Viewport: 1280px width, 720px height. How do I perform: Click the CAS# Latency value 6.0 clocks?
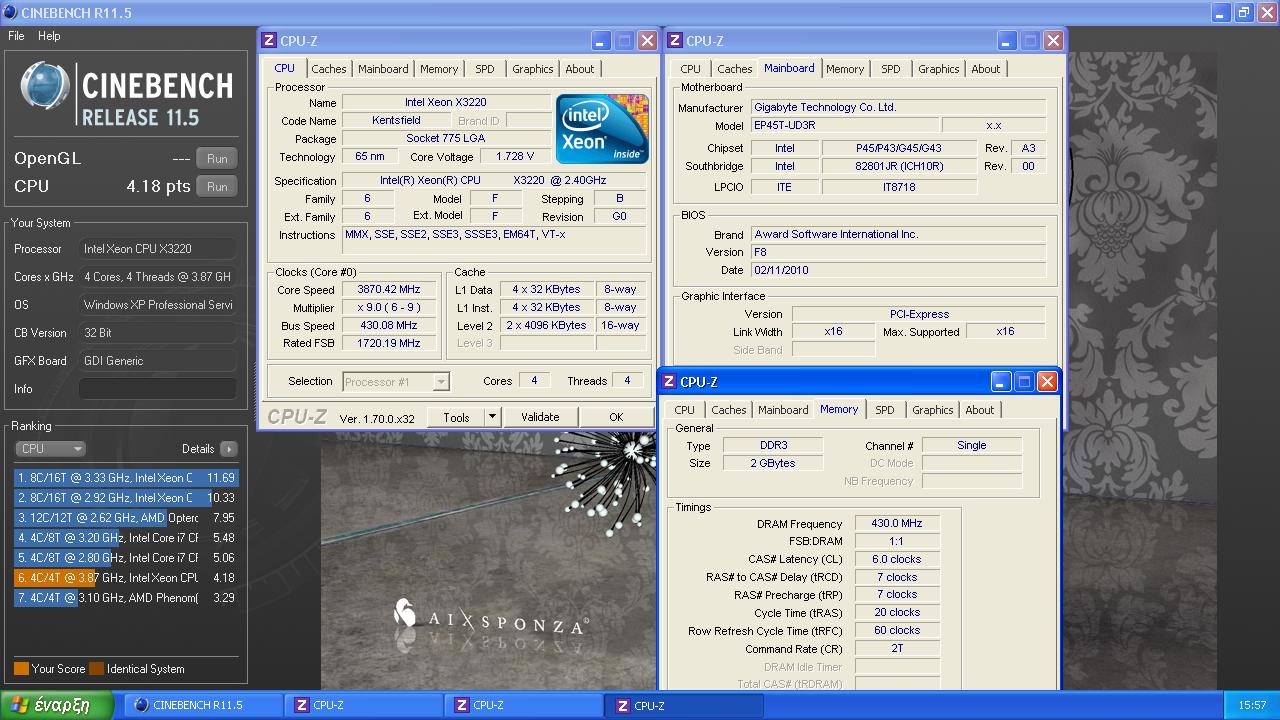click(896, 559)
